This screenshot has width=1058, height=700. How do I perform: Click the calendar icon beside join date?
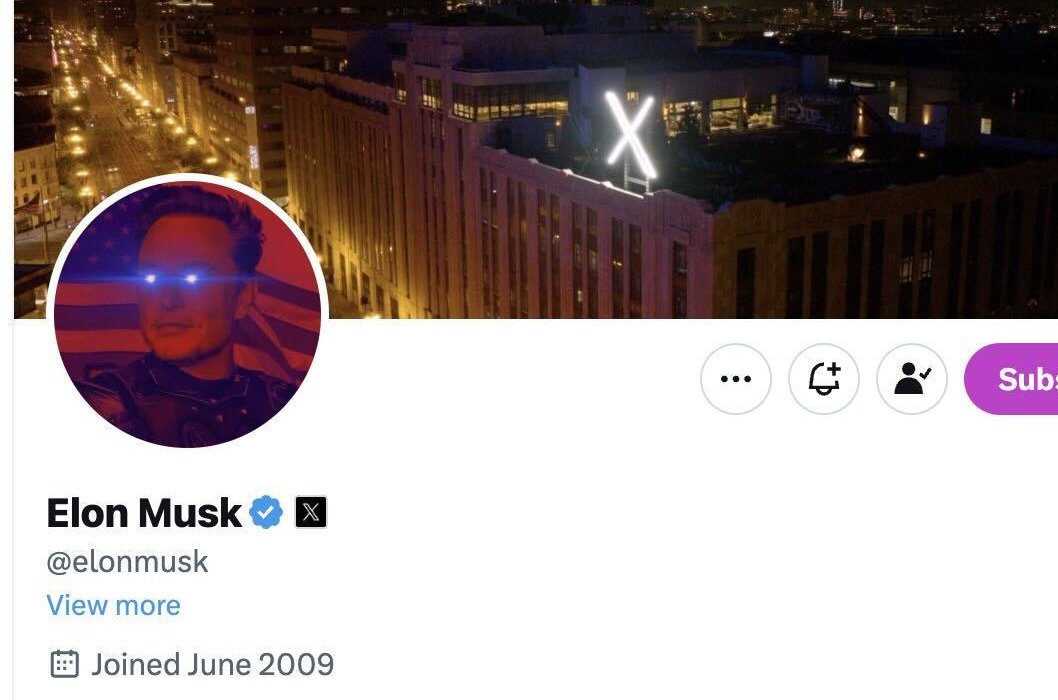65,664
